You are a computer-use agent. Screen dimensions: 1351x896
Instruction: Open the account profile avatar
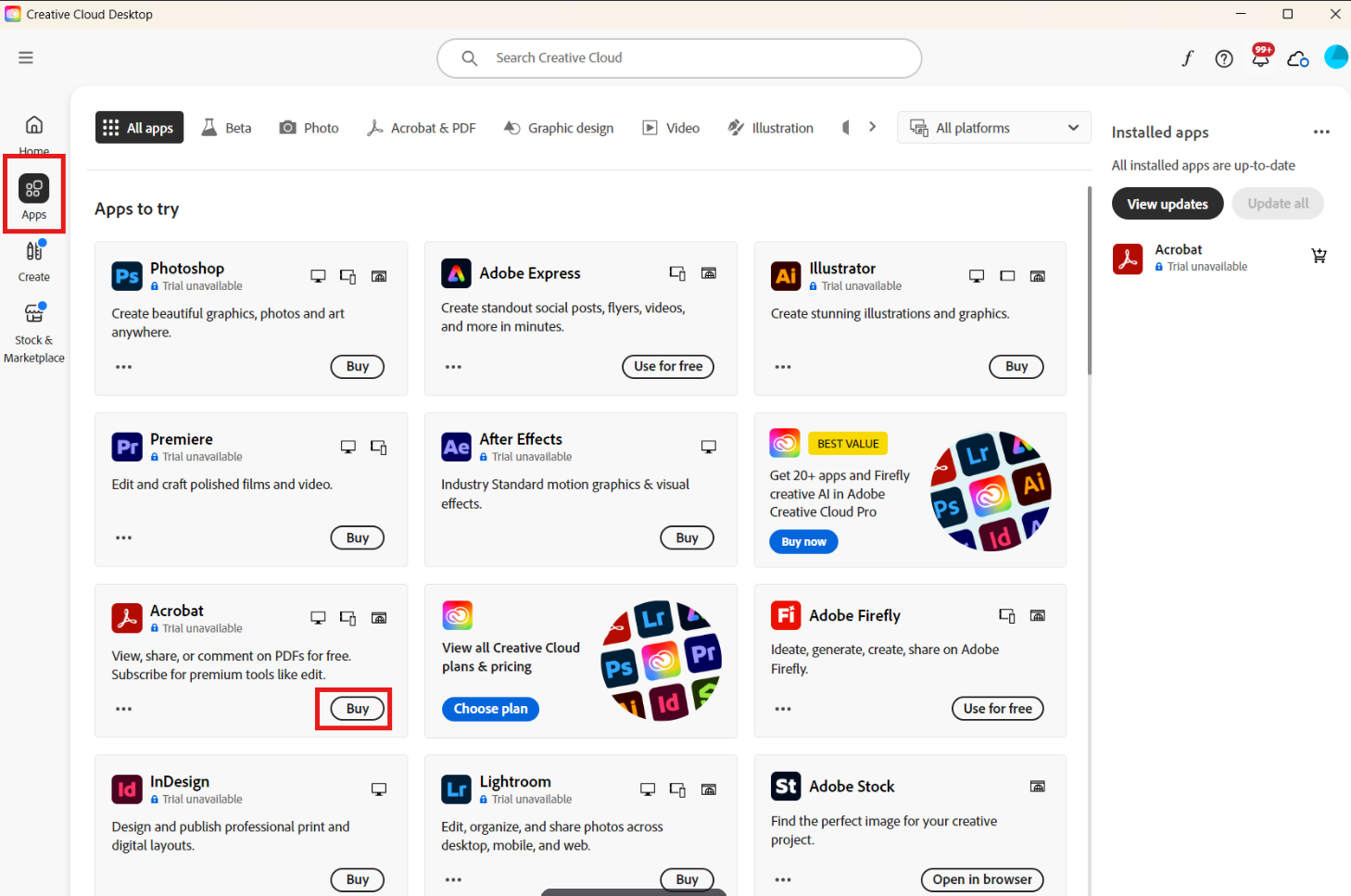pos(1336,57)
